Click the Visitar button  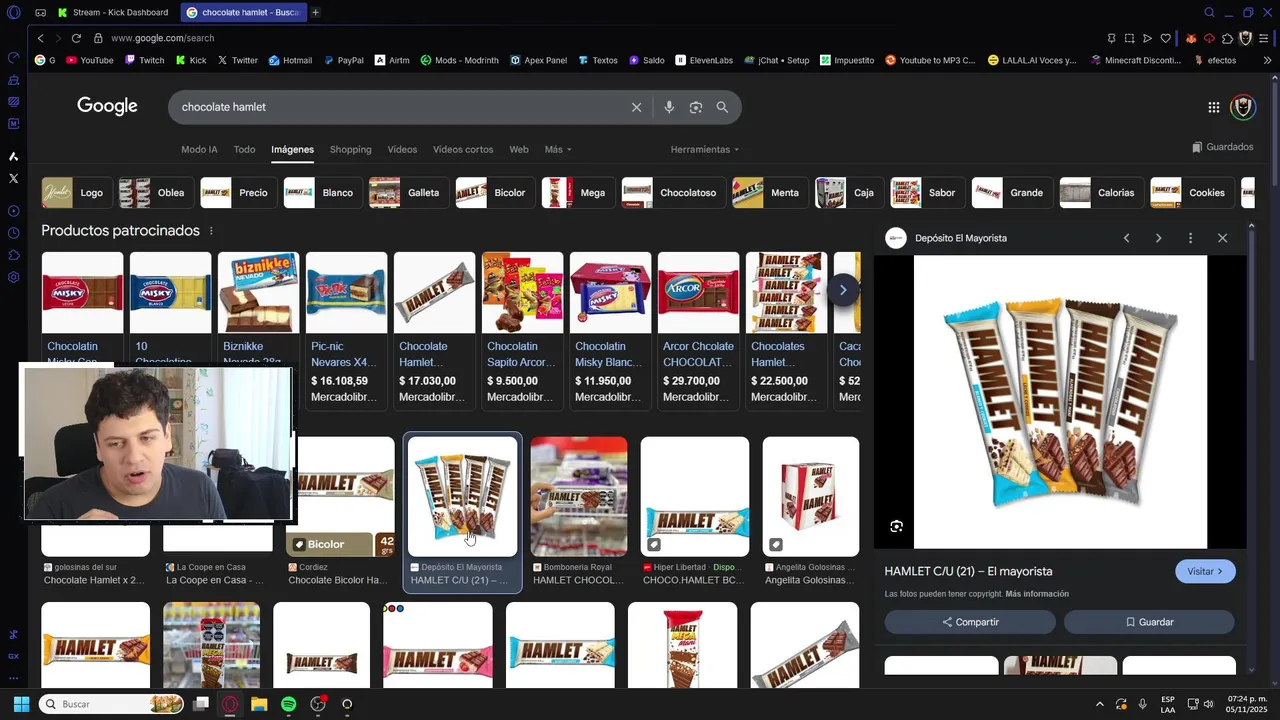click(1205, 571)
